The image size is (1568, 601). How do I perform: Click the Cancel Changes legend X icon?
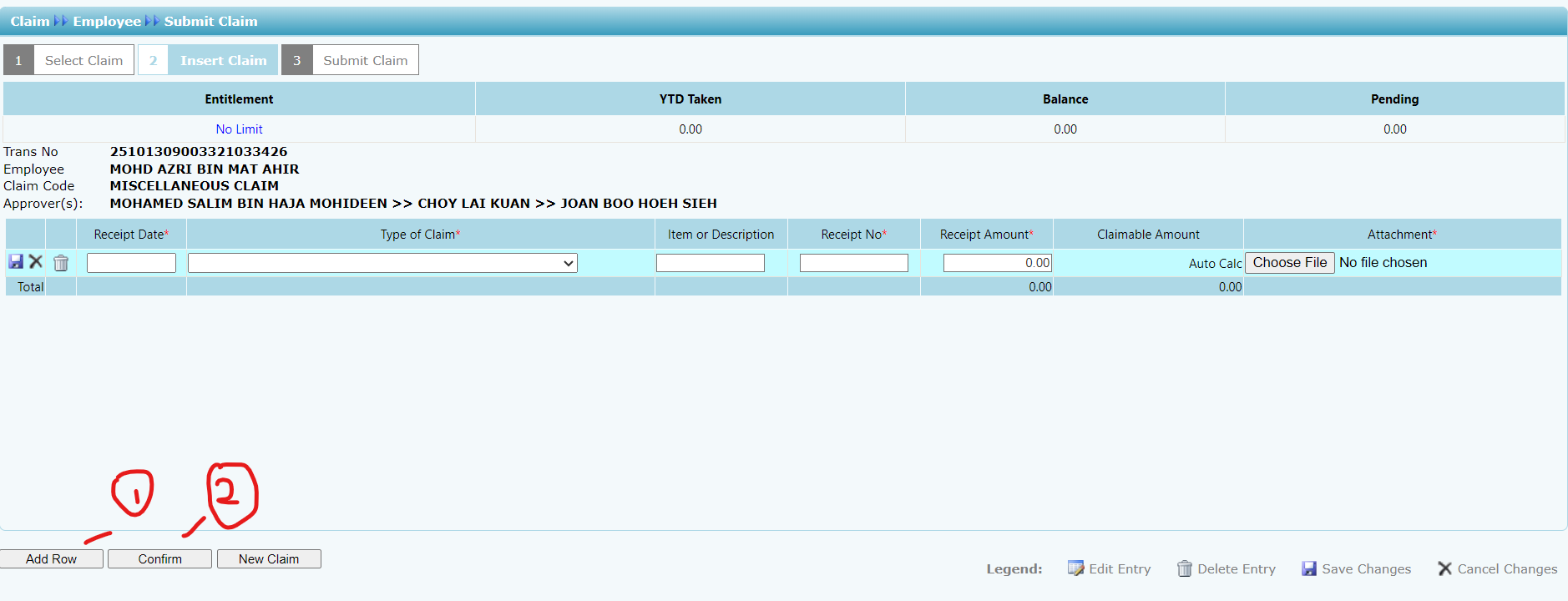click(1444, 568)
